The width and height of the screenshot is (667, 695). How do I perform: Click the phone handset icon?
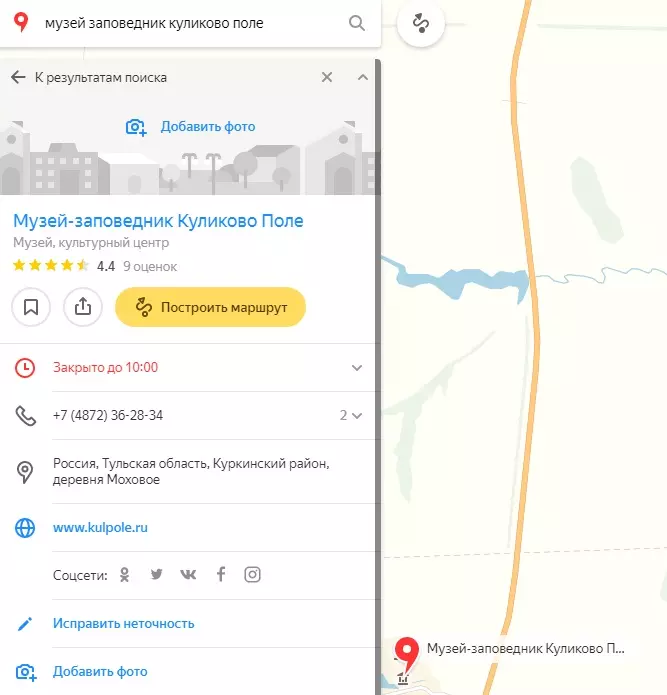click(x=25, y=416)
